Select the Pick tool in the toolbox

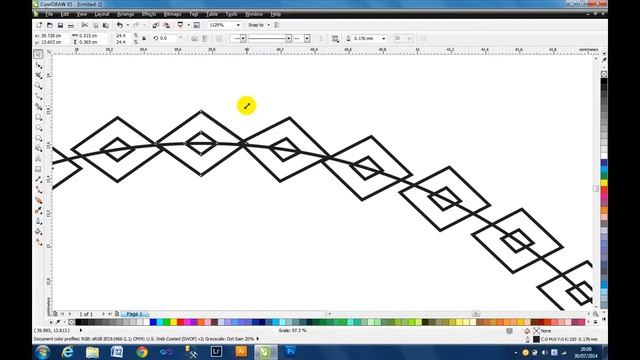click(38, 54)
